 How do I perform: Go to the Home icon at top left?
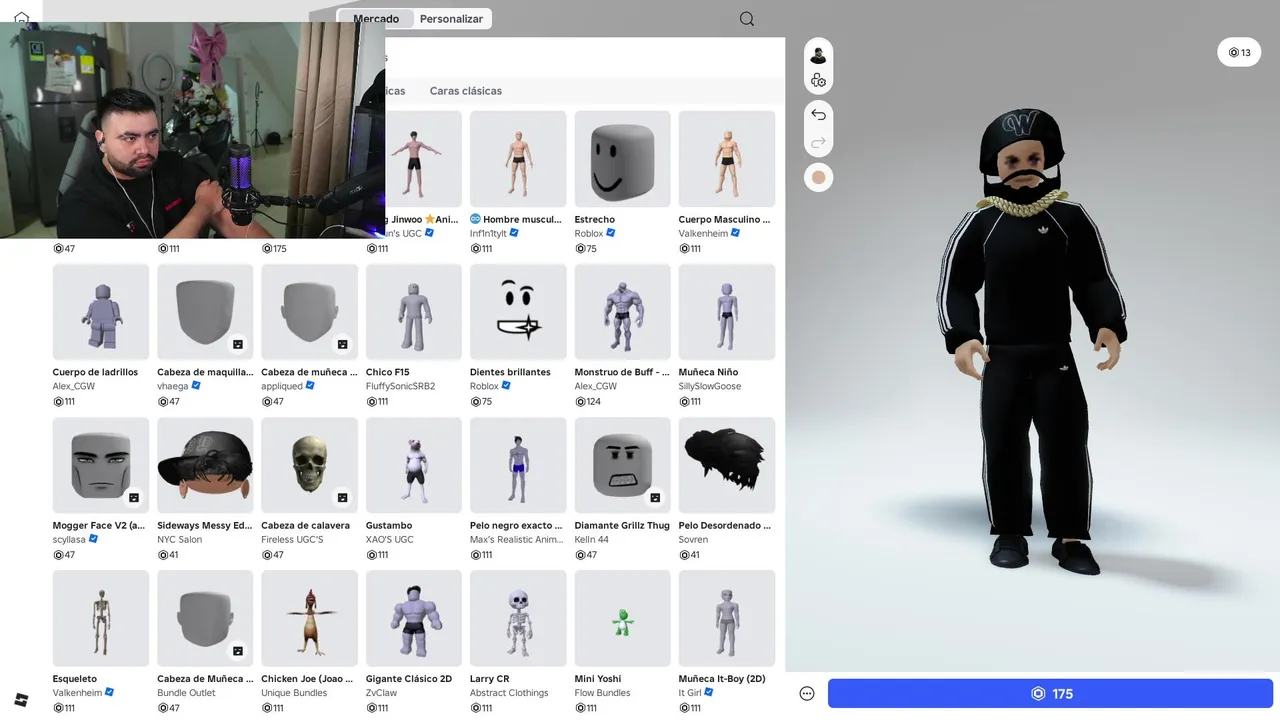(x=21, y=16)
